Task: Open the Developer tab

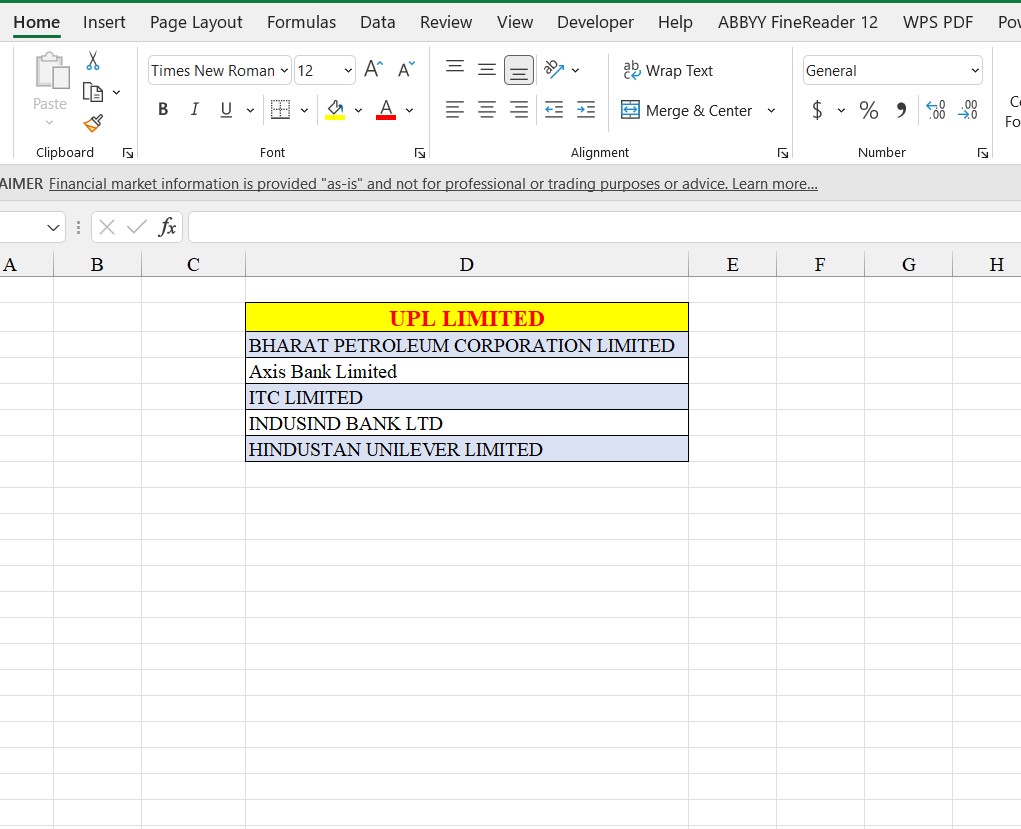Action: point(595,22)
